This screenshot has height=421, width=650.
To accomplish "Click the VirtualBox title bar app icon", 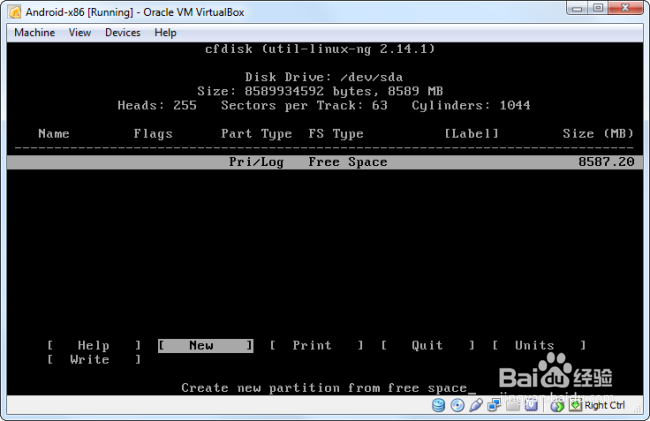I will [x=15, y=12].
